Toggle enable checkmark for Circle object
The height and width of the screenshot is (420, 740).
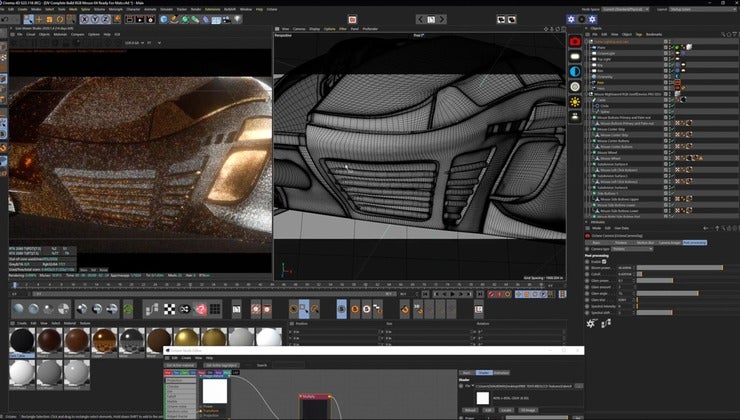(x=673, y=106)
